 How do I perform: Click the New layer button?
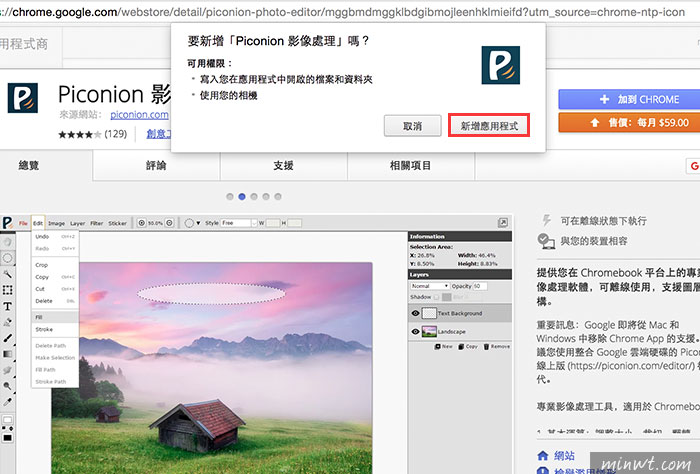point(444,346)
